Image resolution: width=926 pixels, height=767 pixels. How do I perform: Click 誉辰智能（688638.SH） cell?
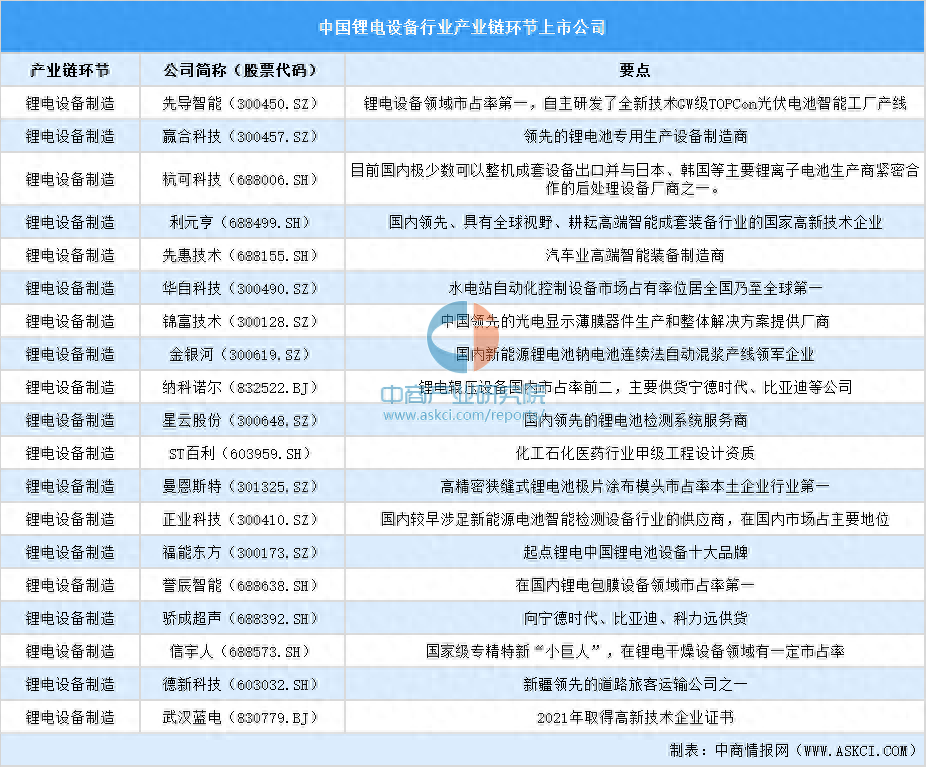click(242, 586)
